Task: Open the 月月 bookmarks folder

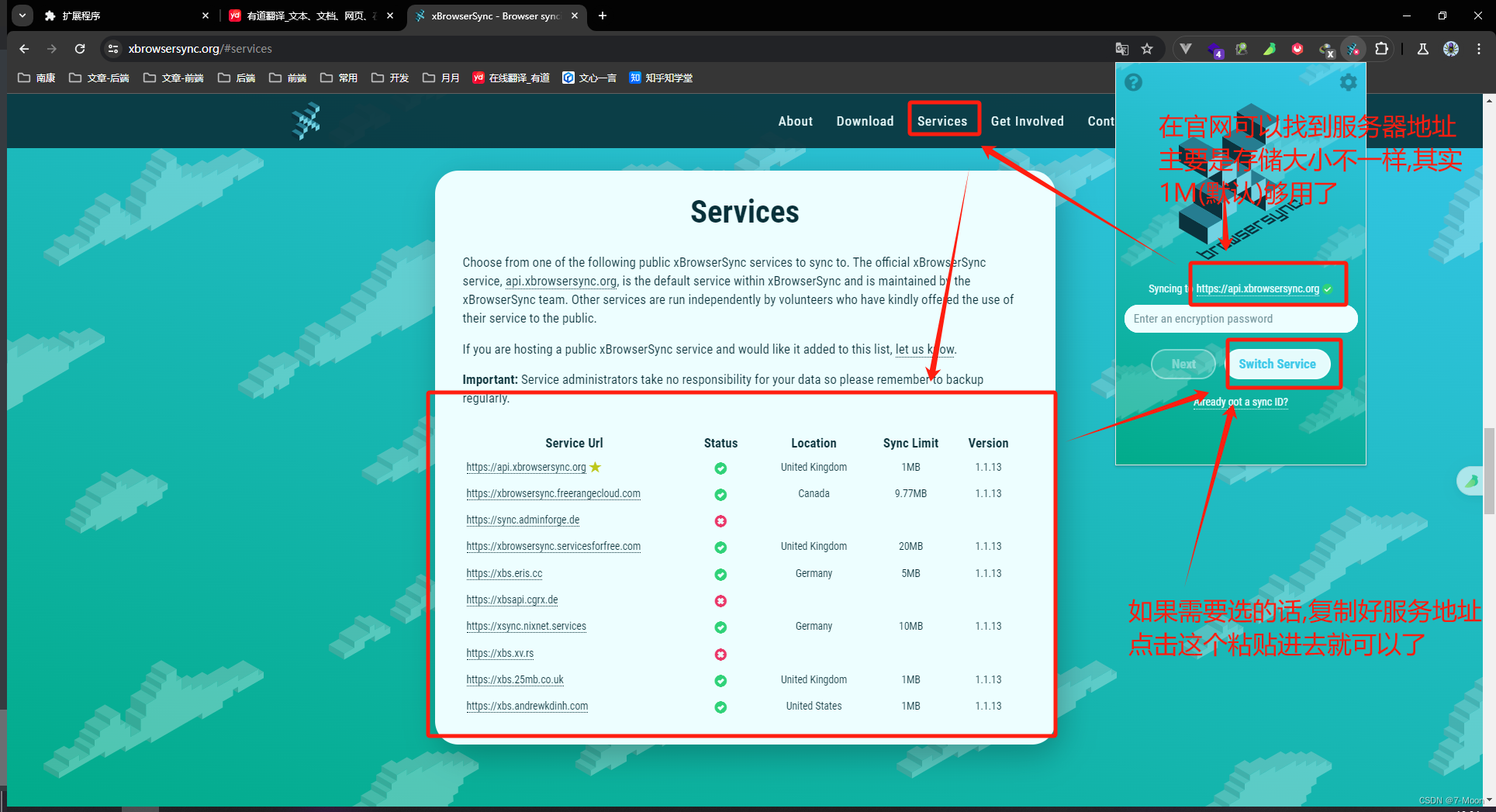Action: 441,78
